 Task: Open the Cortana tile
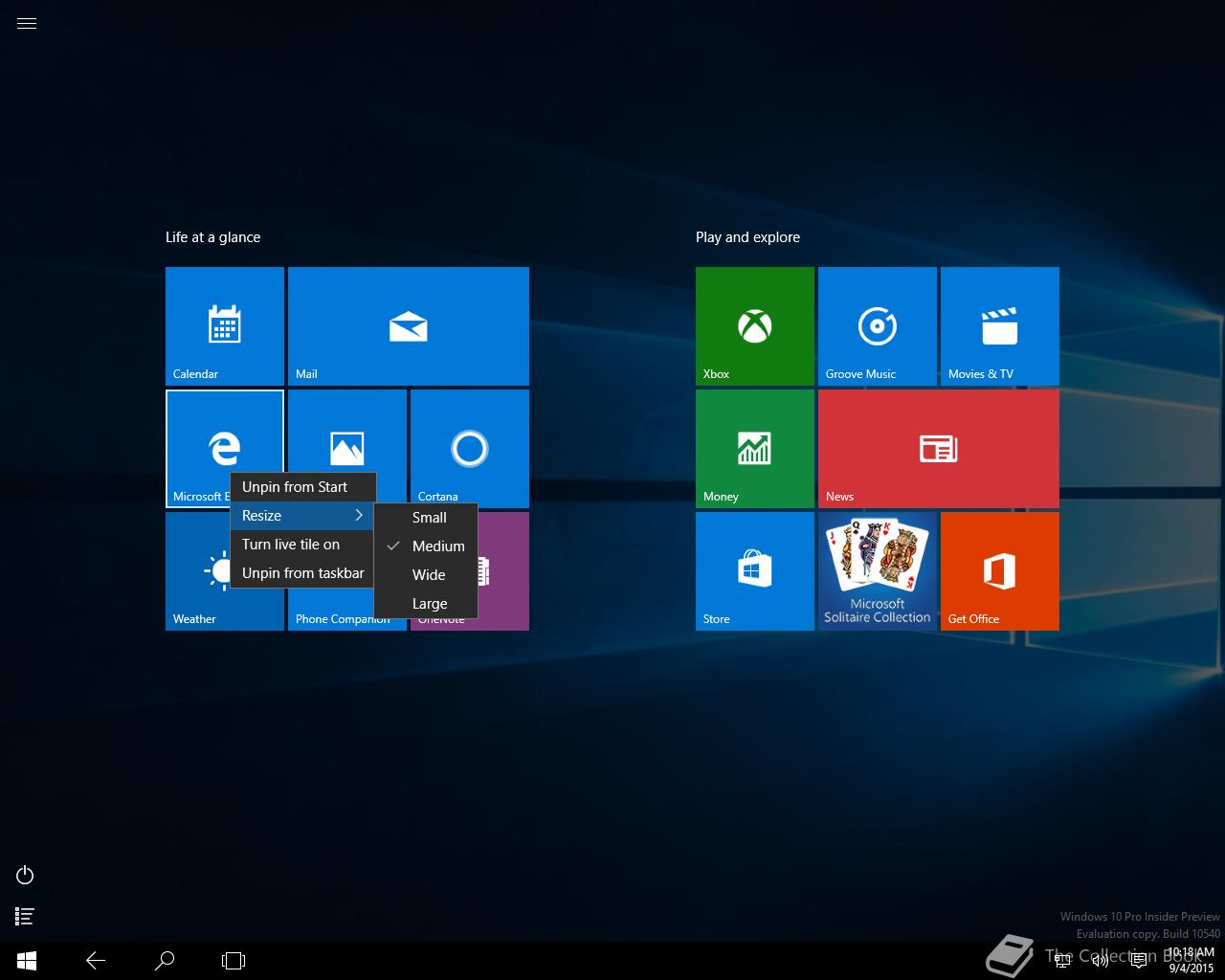470,449
